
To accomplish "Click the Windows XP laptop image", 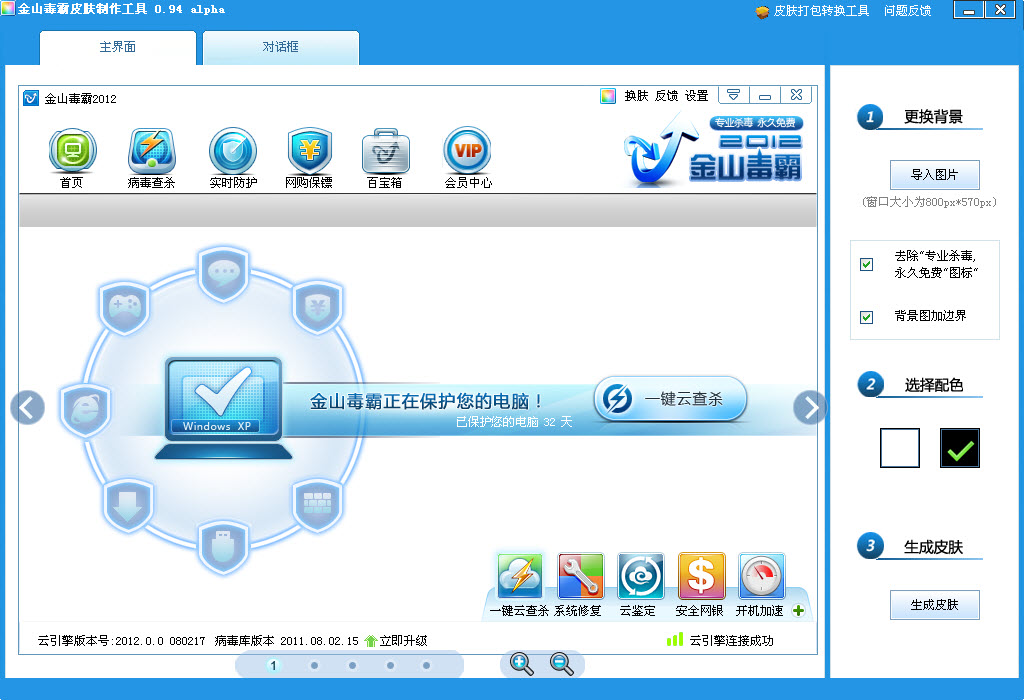I will pyautogui.click(x=223, y=408).
